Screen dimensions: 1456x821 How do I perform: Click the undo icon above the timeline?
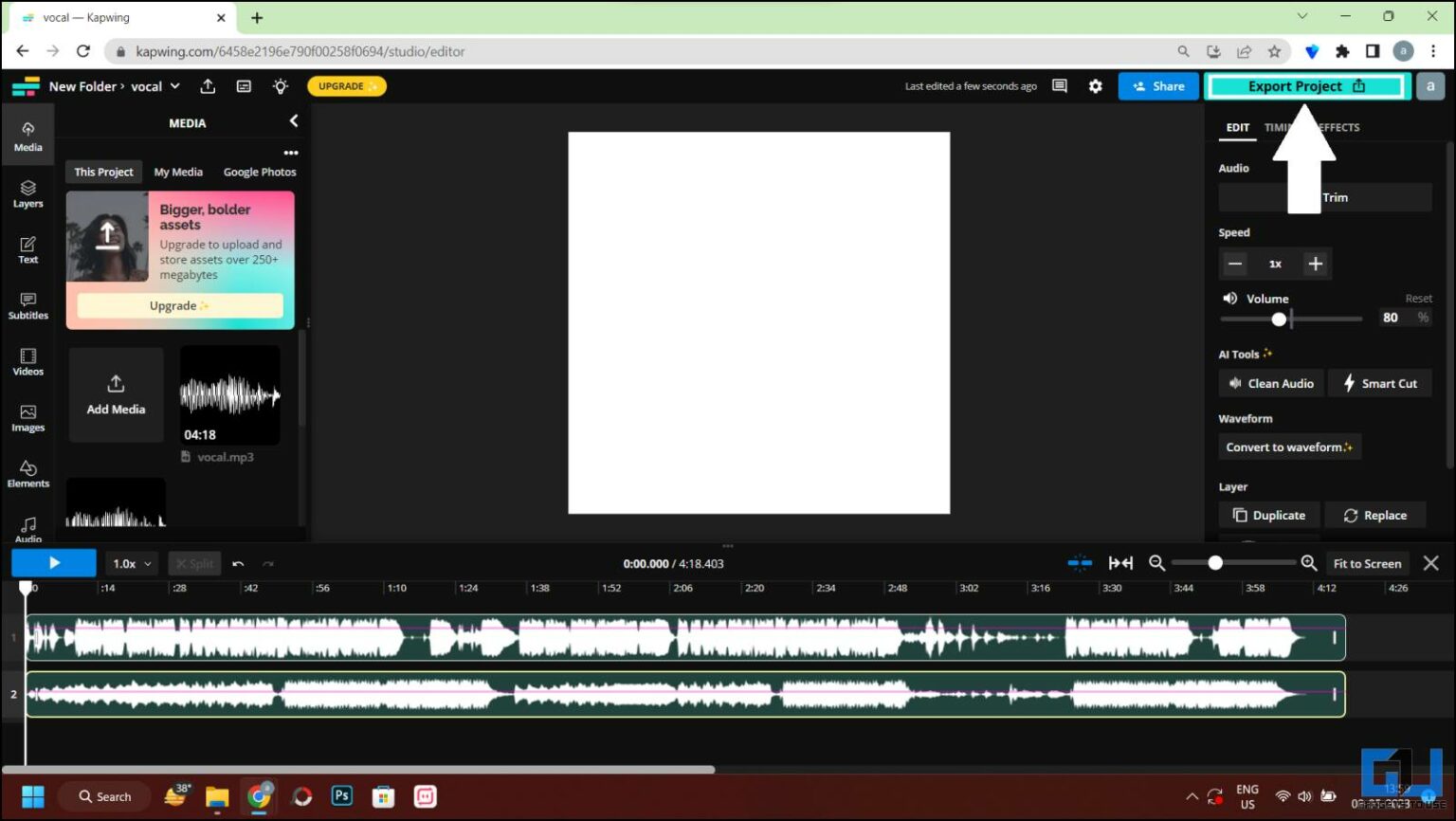238,562
